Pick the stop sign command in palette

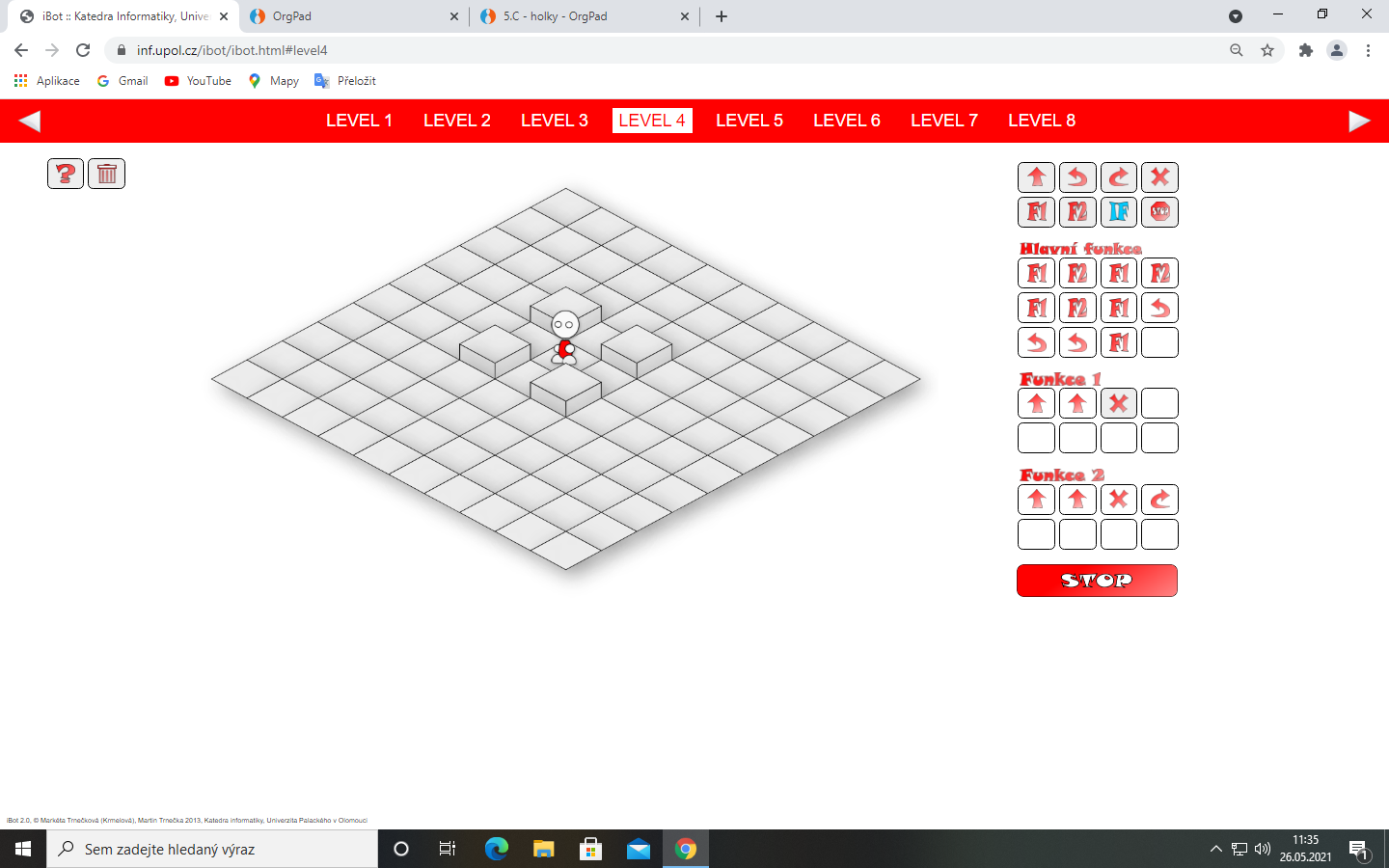1159,212
